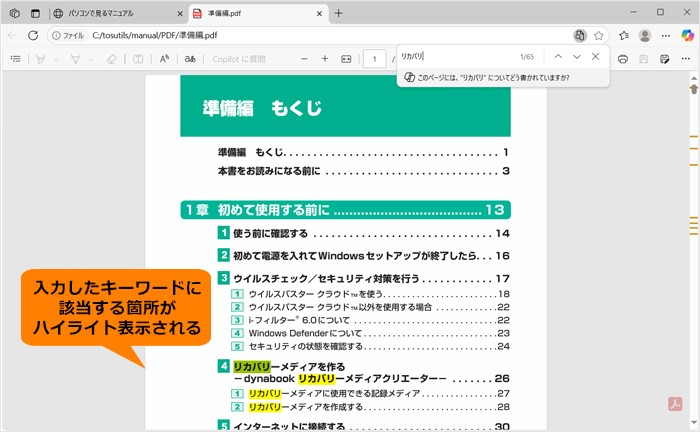
Task: Reload the current page
Action: tap(33, 35)
